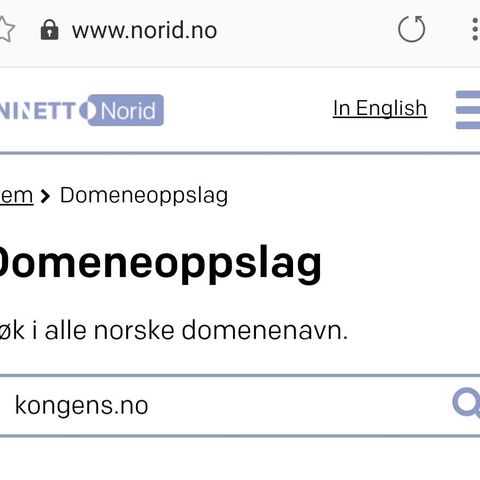
Task: Click the circular emblem between UNINETT and Norid
Action: (86, 111)
